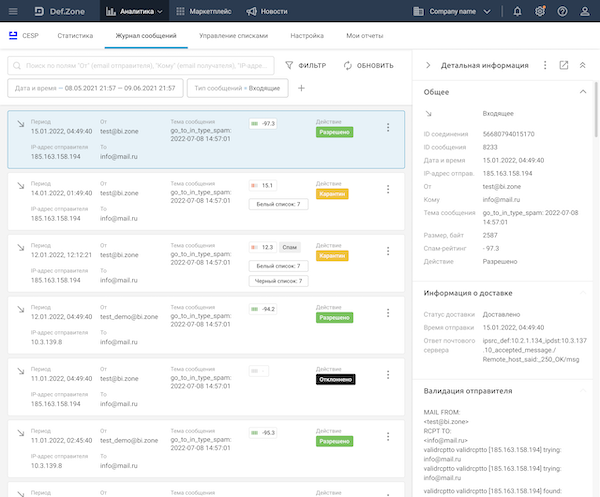
Task: Click the incoming arrow icon in Общее section
Action: (x=428, y=114)
